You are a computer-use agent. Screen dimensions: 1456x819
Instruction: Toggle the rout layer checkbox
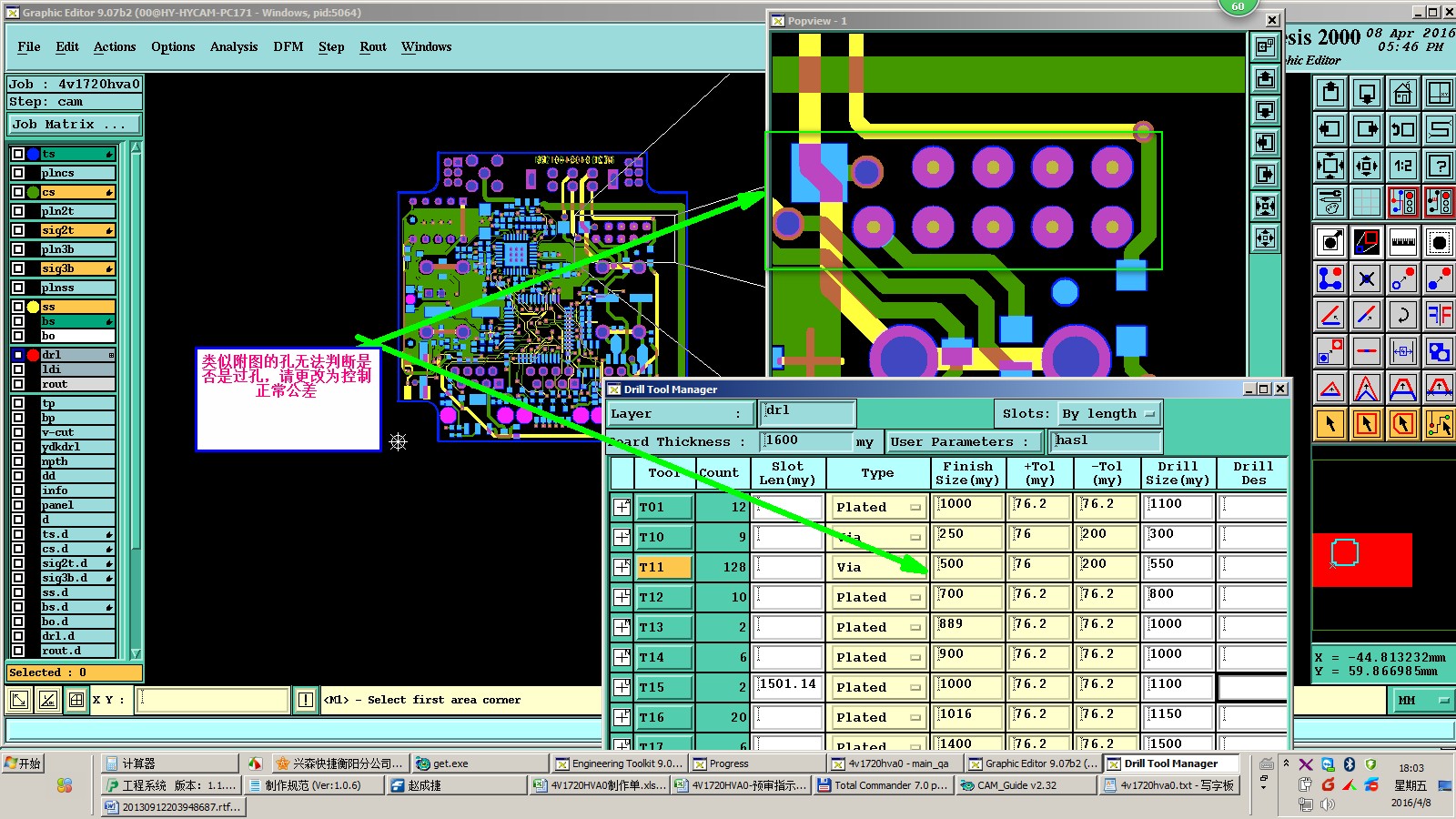tap(18, 384)
